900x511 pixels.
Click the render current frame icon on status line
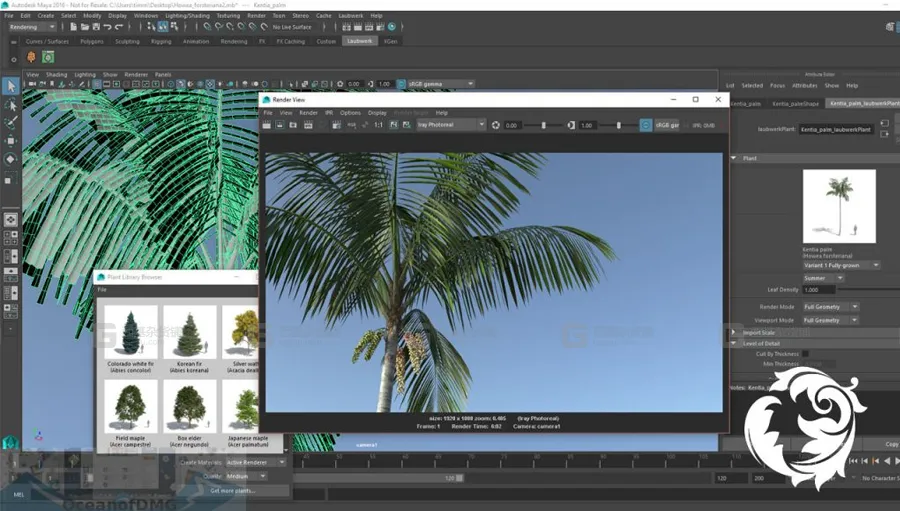pyautogui.click(x=358, y=27)
